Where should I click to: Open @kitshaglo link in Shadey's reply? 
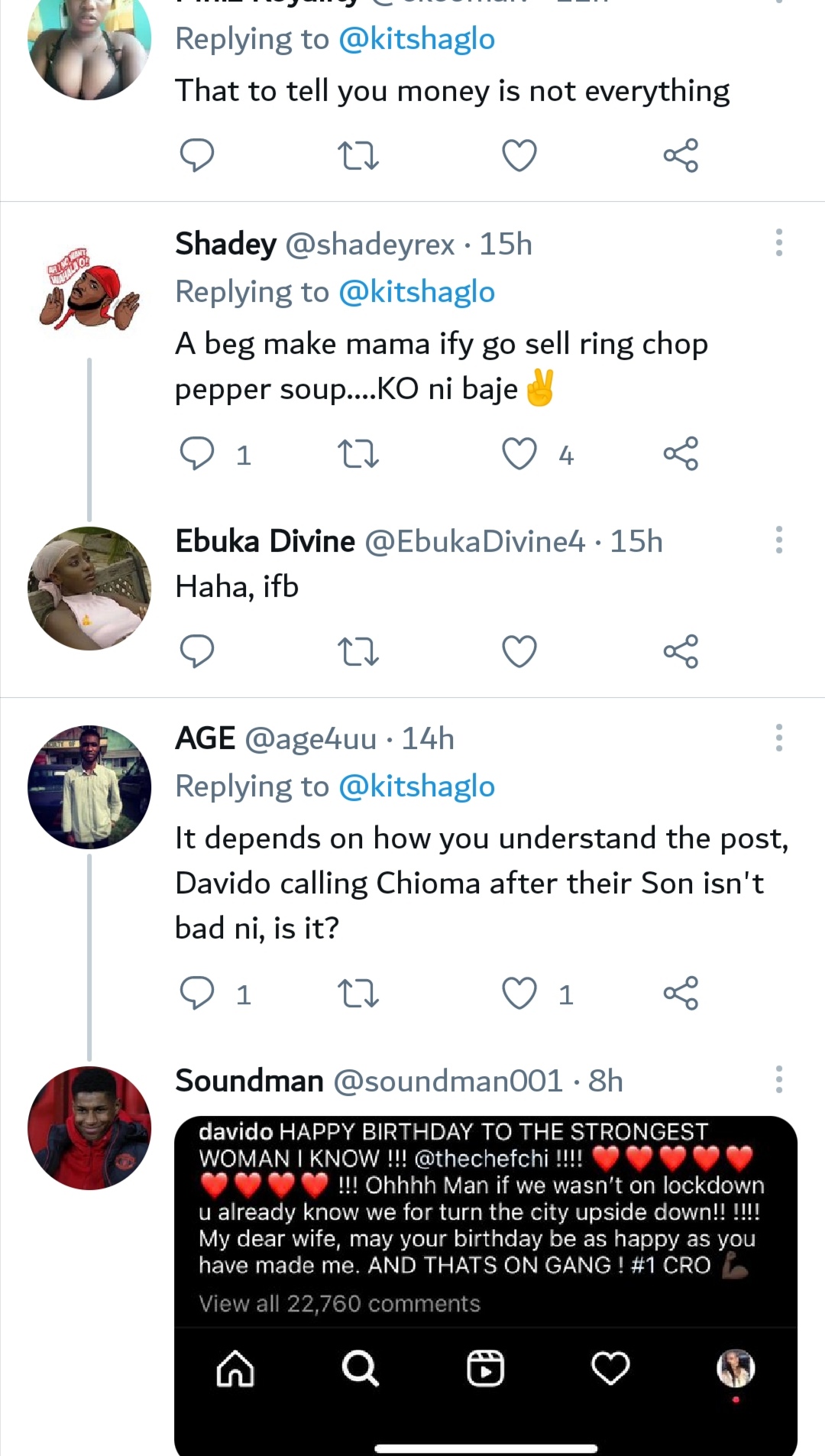point(416,292)
